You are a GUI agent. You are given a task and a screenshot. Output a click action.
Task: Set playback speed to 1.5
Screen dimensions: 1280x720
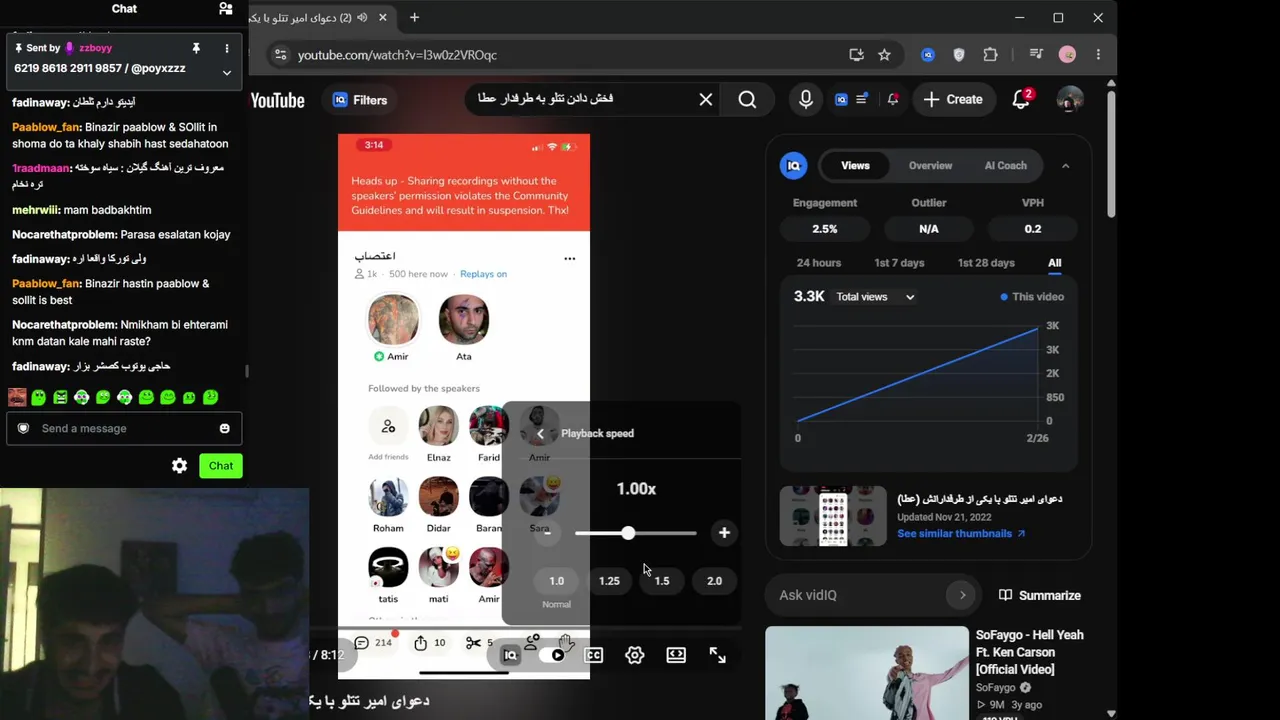[662, 581]
